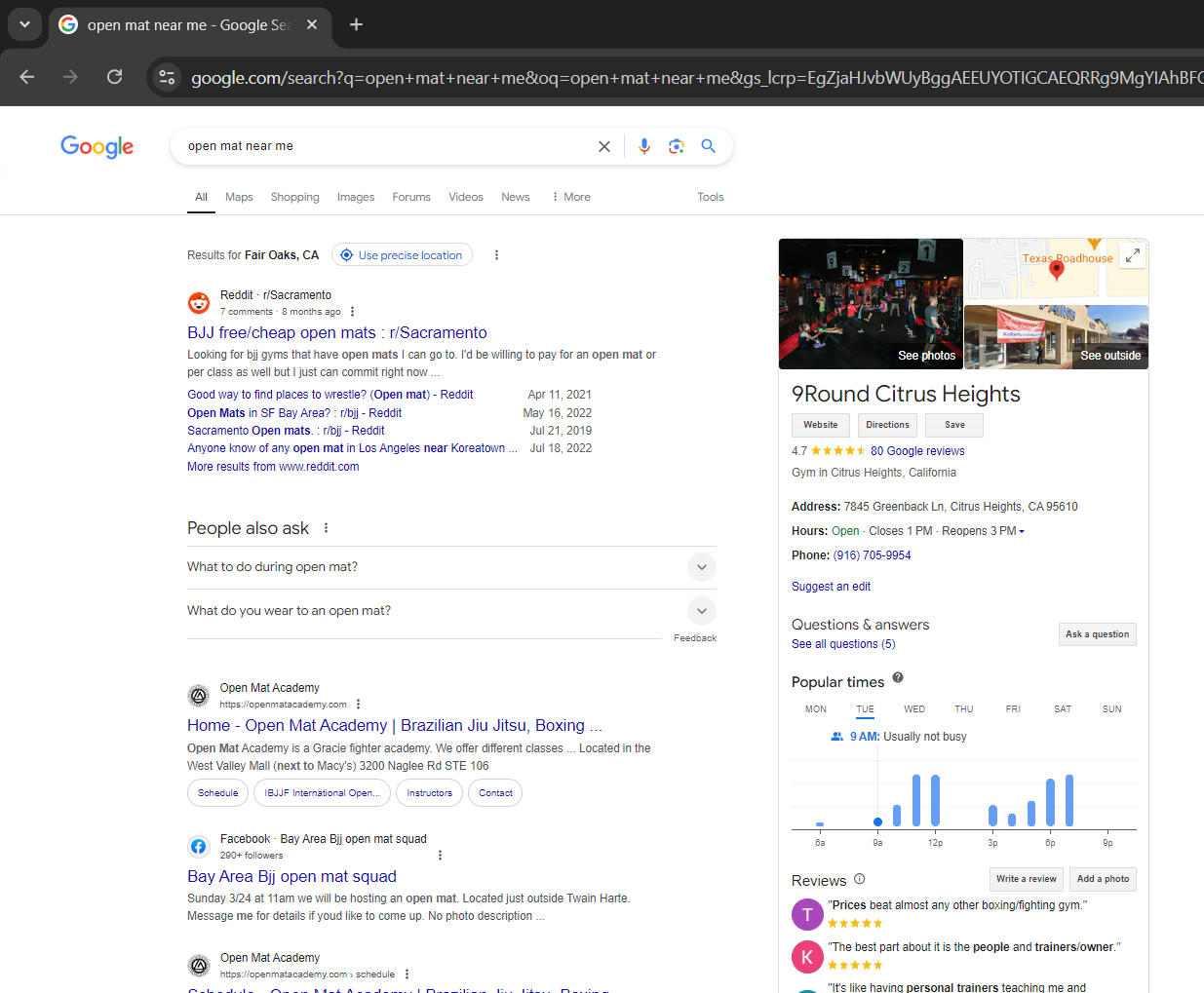Open See photos thumbnail for 9Round
This screenshot has width=1204, height=993.
871,304
